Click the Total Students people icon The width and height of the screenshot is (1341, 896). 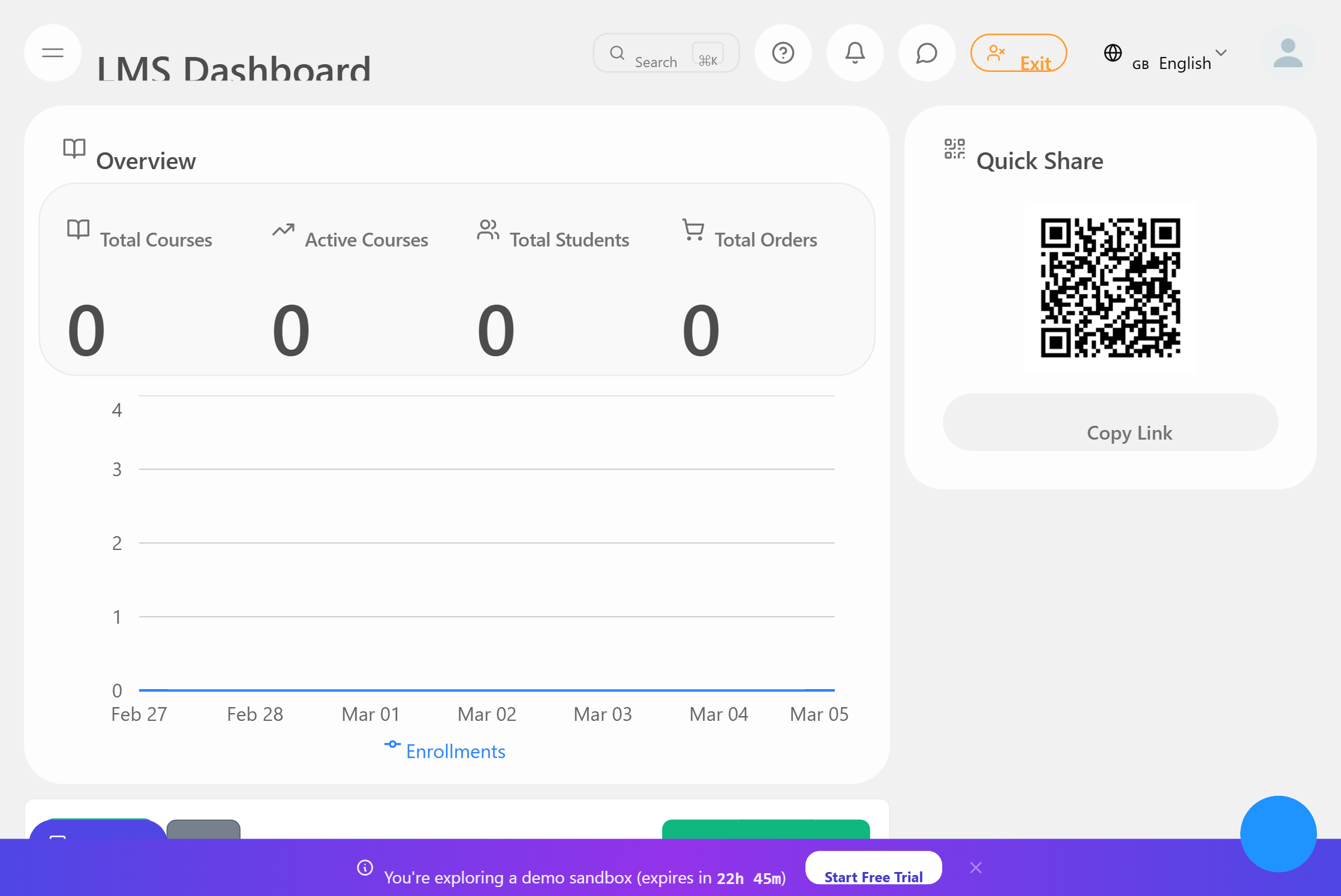tap(488, 230)
